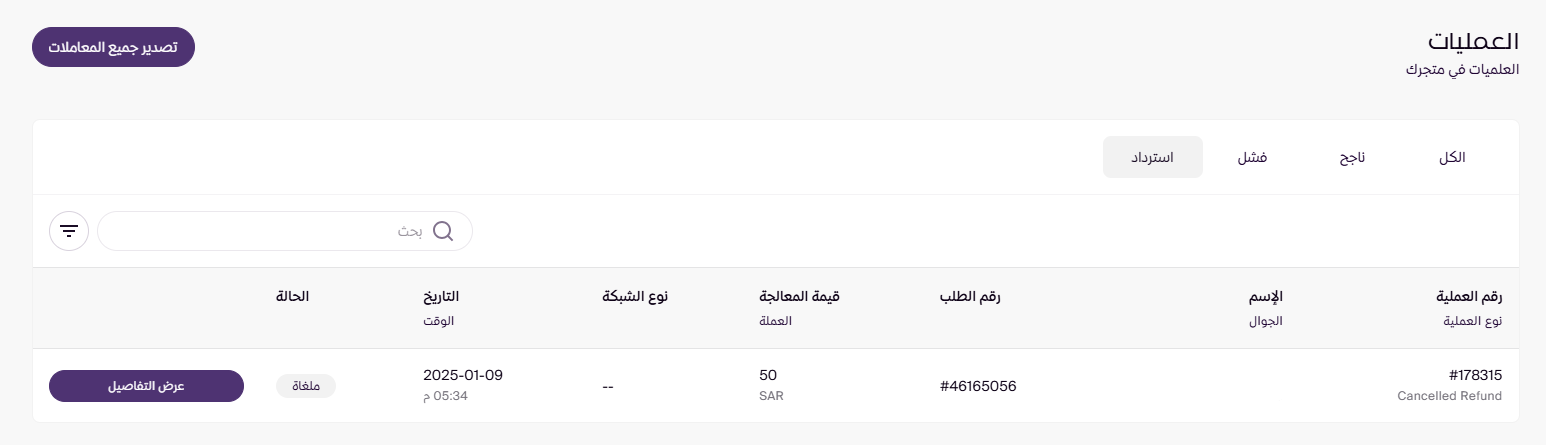Click order number #46165056
Screen dimensions: 1546x445
pos(978,386)
